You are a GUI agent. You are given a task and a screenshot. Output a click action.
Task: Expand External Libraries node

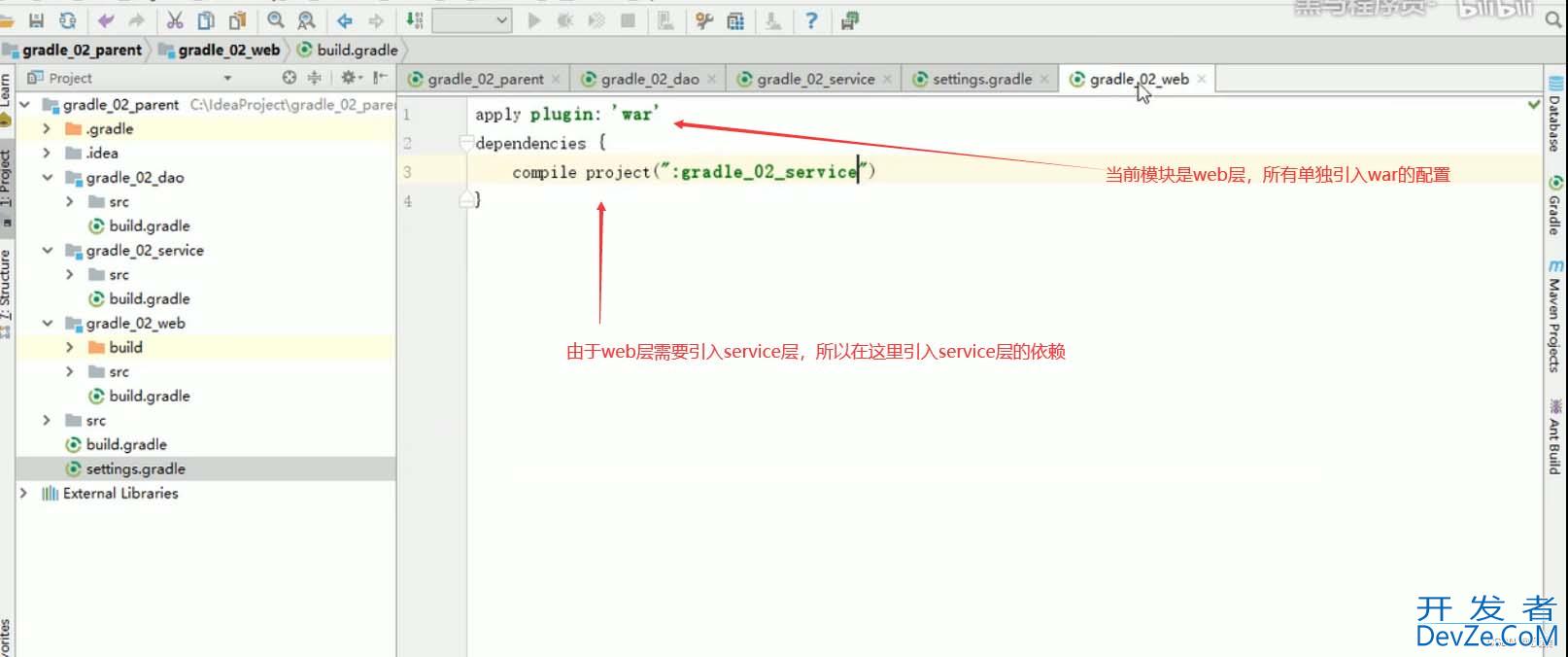[x=24, y=493]
